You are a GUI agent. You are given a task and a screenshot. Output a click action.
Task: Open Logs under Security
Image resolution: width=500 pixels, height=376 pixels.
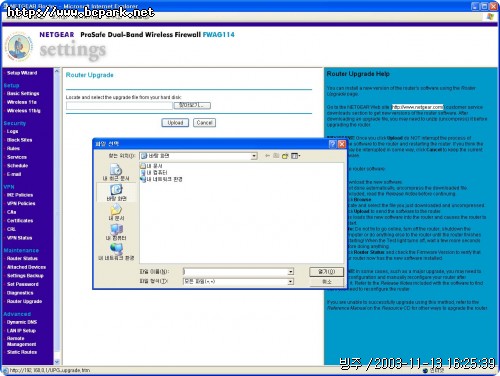pos(12,131)
